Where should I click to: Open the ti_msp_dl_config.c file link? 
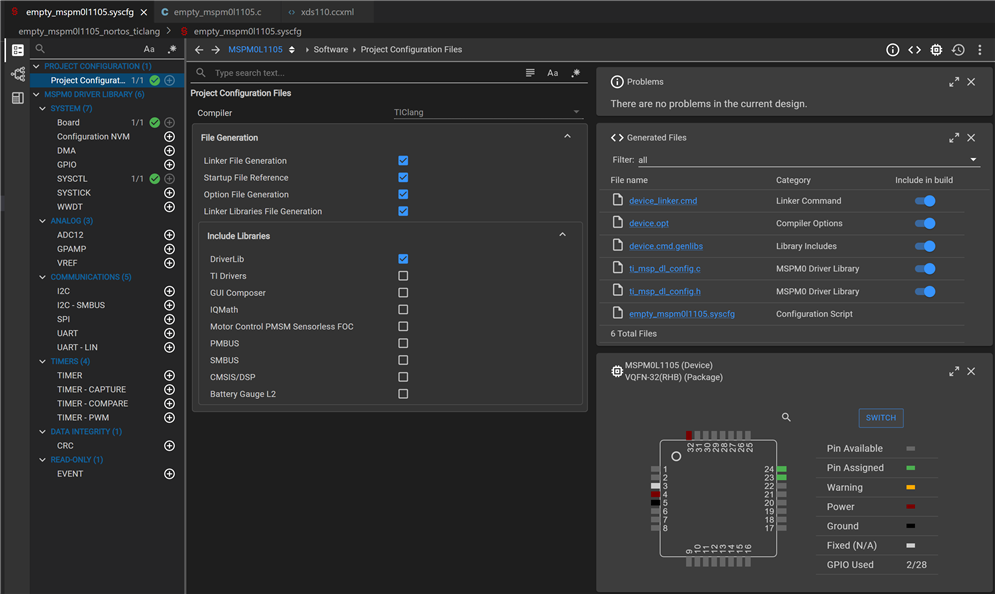click(x=665, y=269)
